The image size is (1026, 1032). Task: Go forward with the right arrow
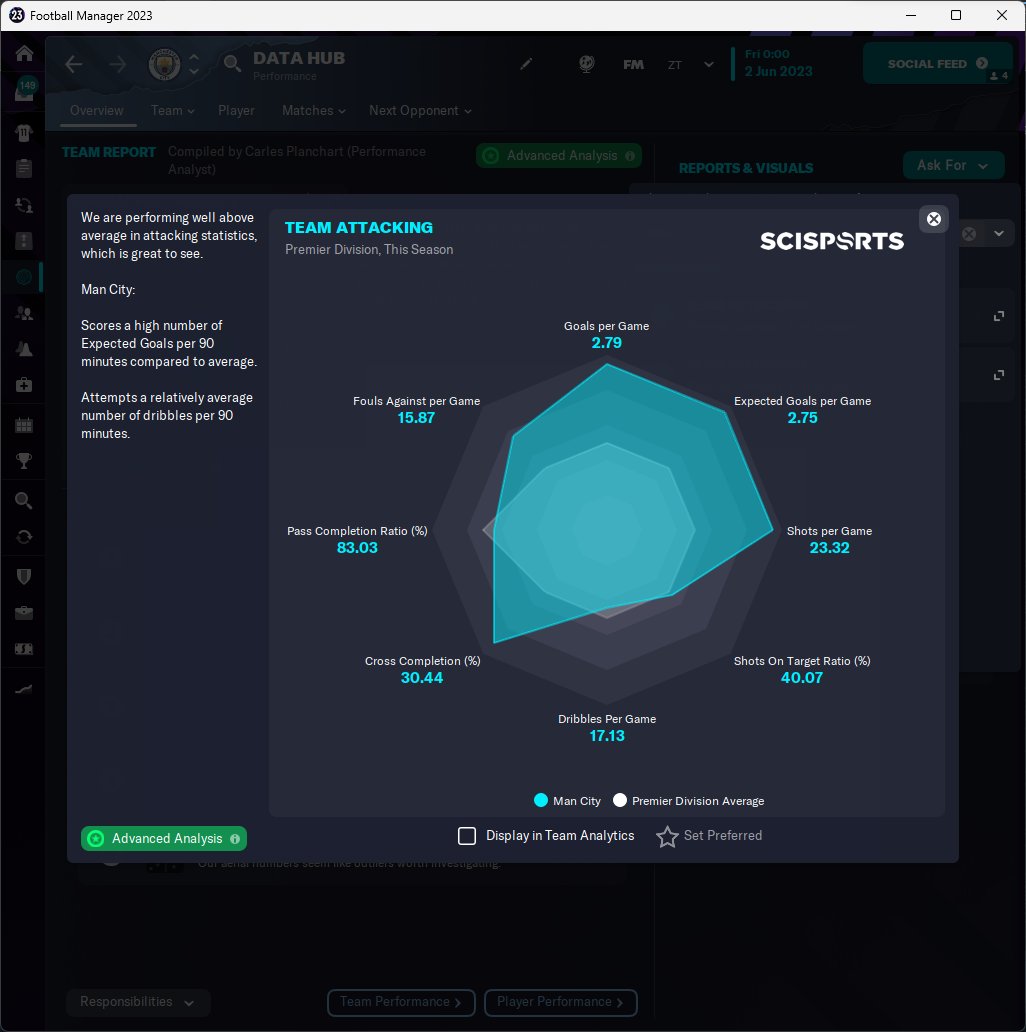118,64
